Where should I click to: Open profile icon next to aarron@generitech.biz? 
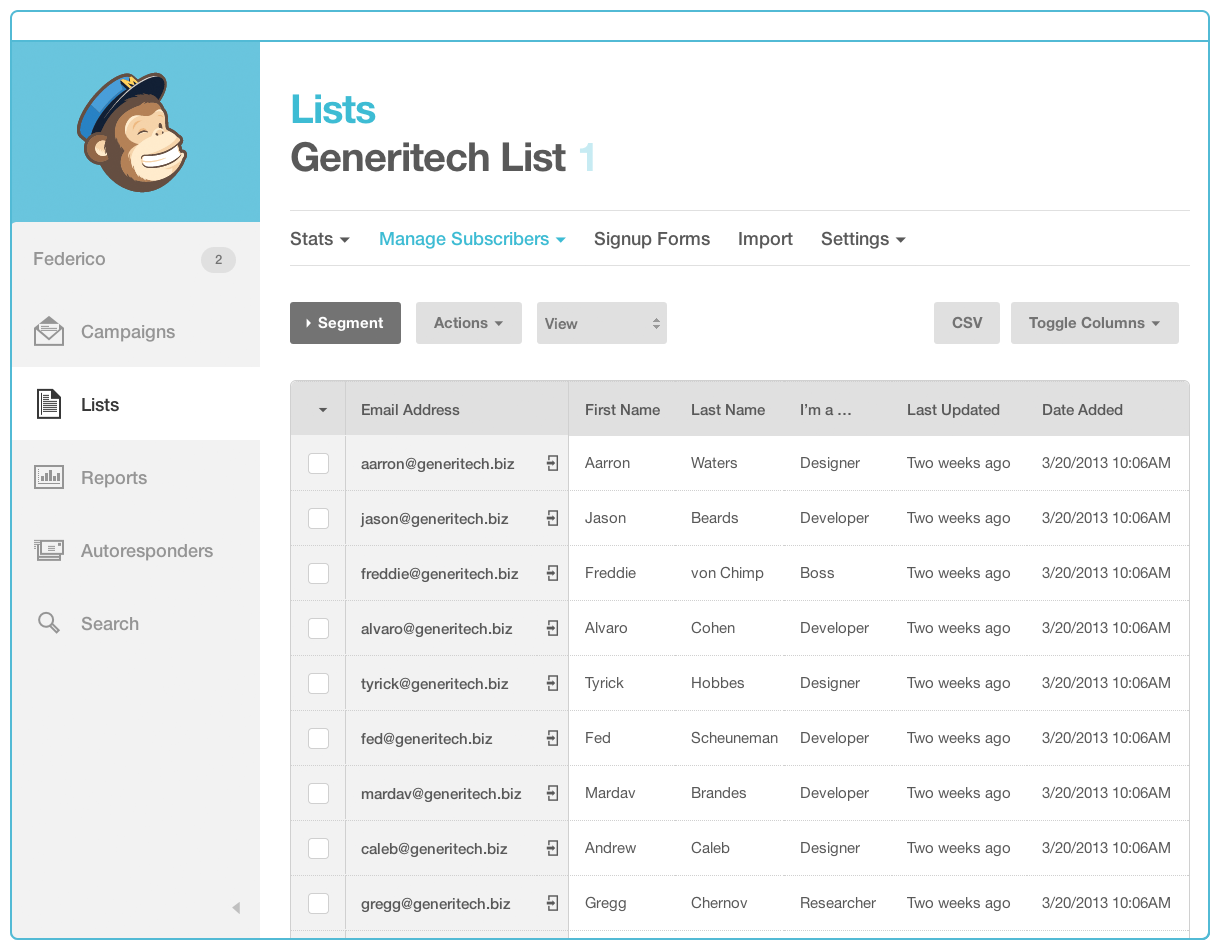552,463
